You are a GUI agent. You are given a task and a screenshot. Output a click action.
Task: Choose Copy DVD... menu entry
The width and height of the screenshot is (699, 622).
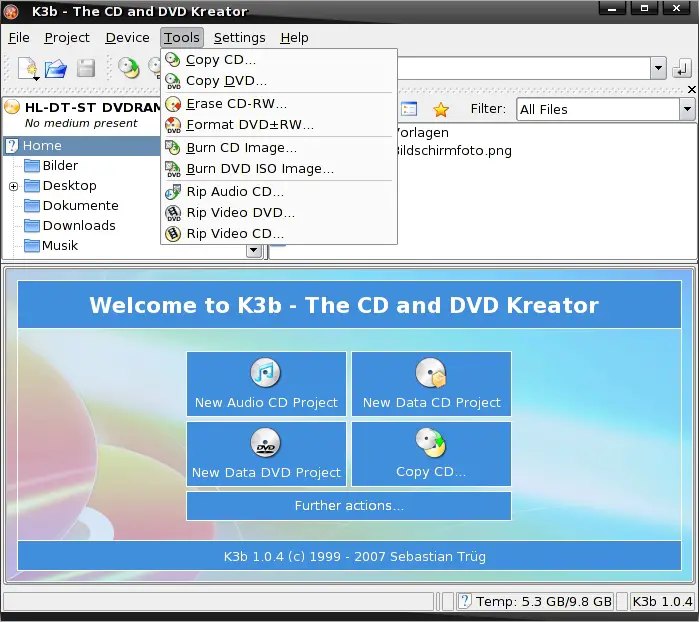[279, 81]
